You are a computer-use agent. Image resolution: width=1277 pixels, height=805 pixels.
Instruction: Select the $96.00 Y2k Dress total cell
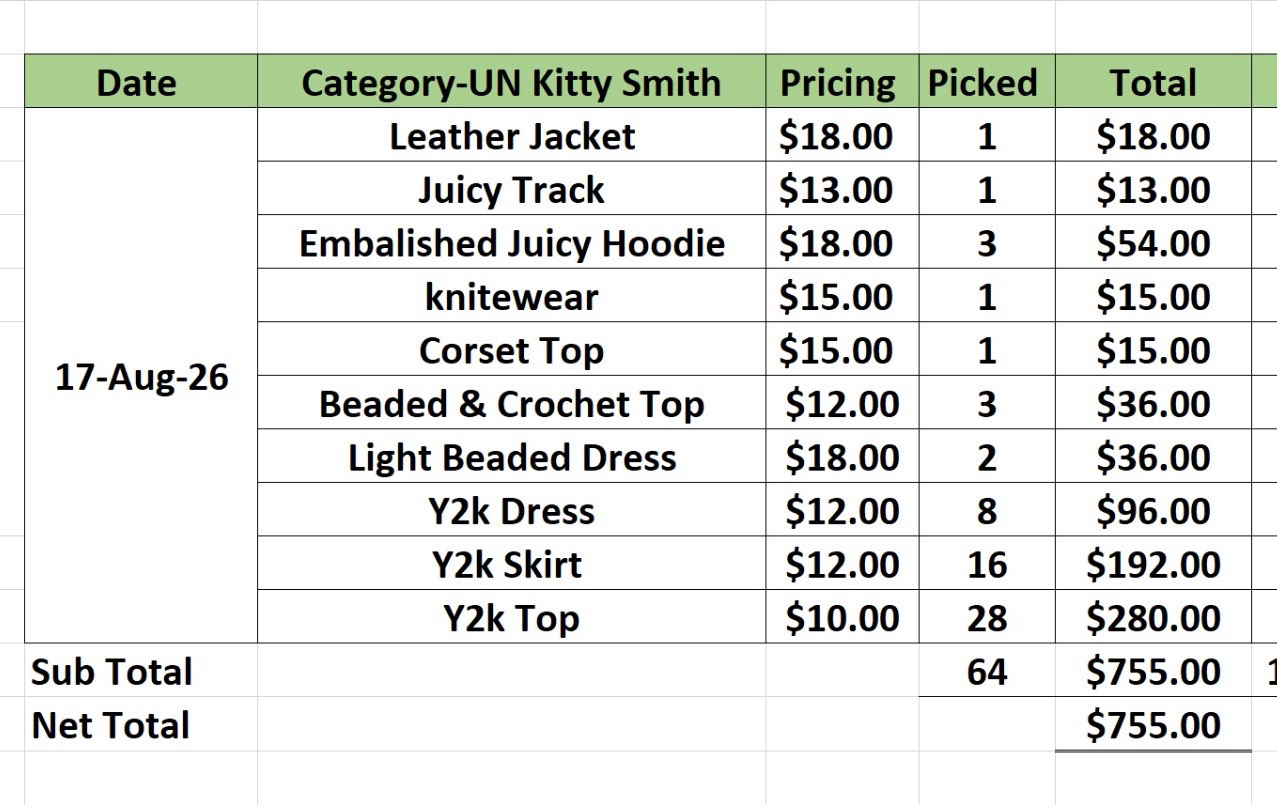(1153, 510)
